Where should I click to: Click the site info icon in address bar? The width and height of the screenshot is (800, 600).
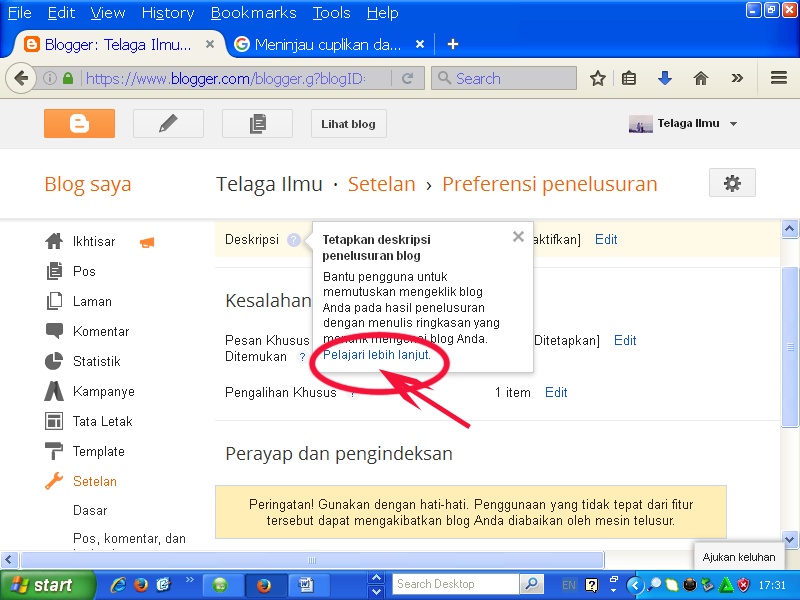(49, 78)
